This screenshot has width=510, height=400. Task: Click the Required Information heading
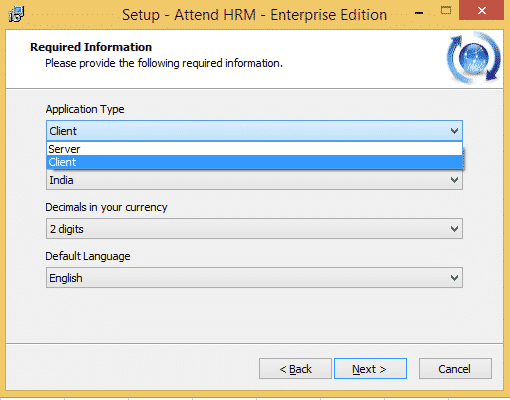(x=91, y=47)
